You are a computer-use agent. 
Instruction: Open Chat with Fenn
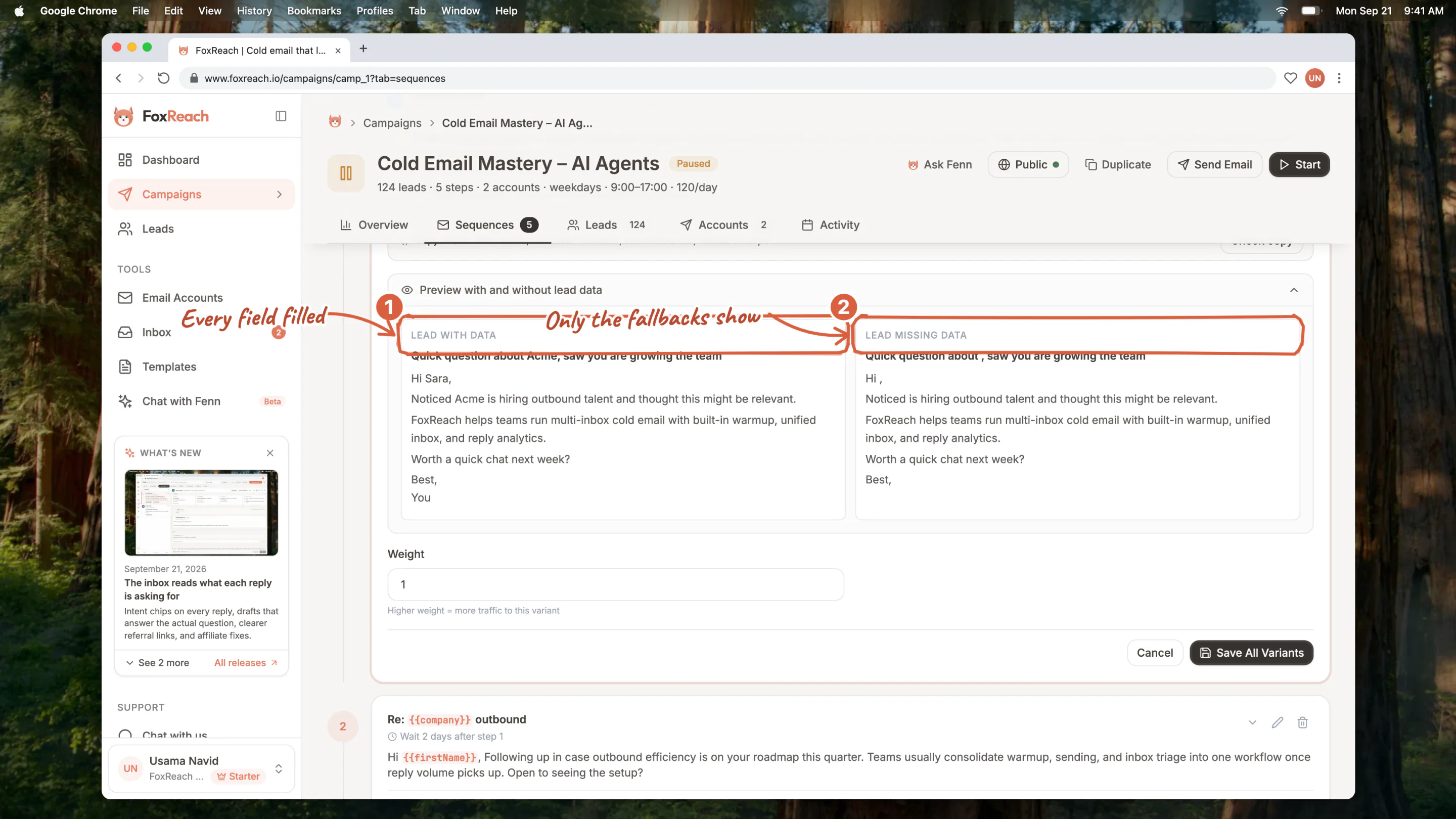(x=201, y=401)
